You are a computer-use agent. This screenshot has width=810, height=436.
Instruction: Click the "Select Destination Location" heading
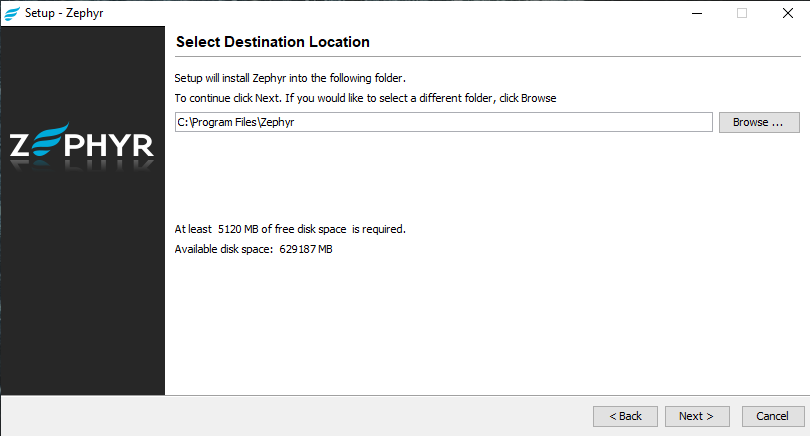click(x=272, y=42)
